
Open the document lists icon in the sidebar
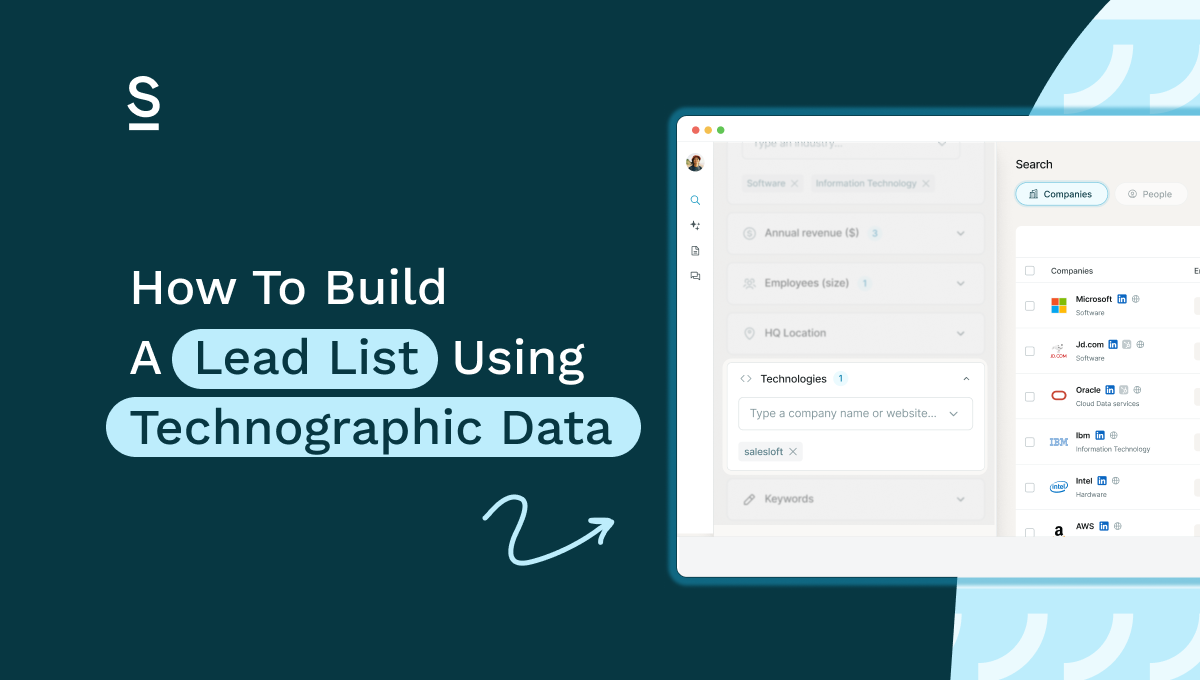coord(695,250)
